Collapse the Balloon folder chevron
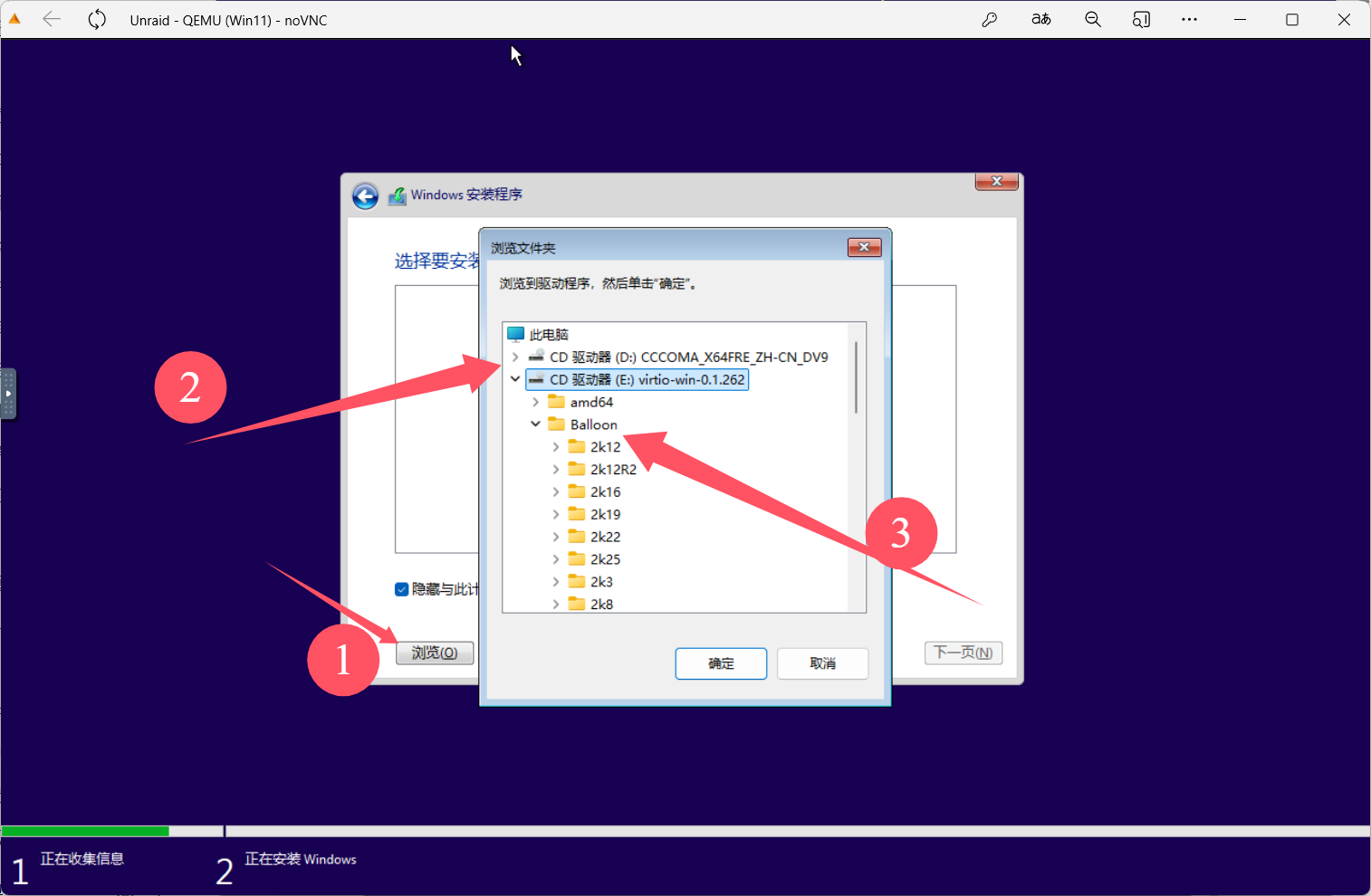 (535, 424)
